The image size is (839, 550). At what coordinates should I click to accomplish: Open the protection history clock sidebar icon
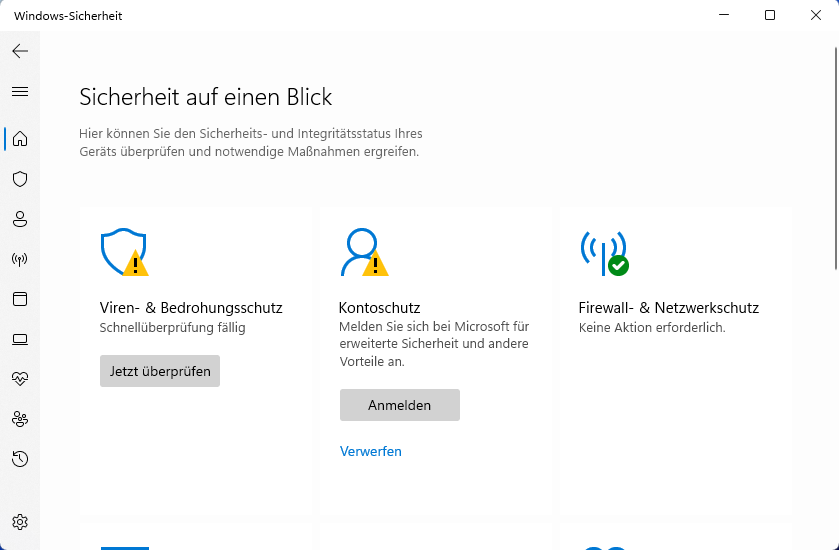(20, 459)
